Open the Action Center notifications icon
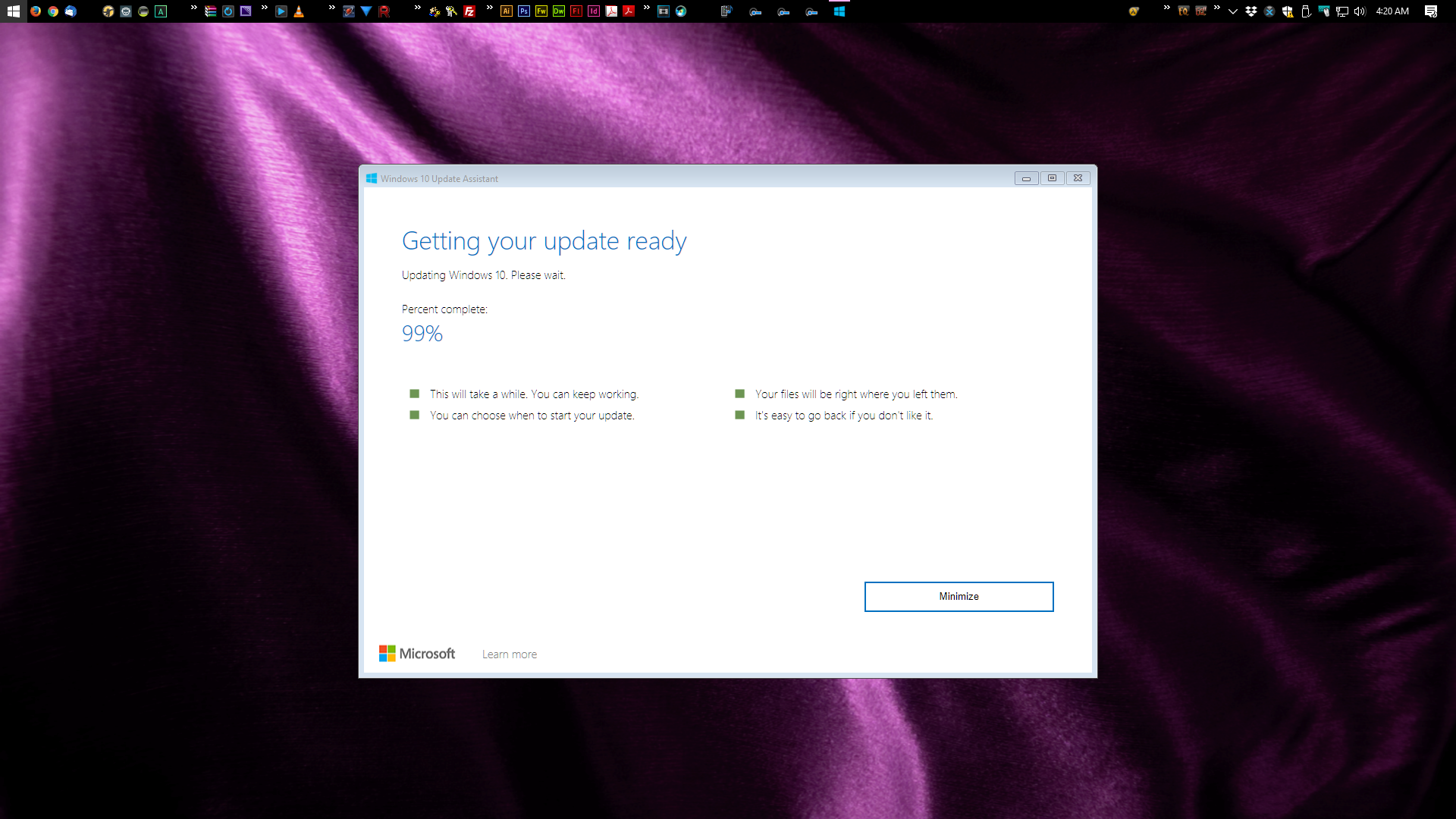Screen dimensions: 1456x819 coord(1431,11)
